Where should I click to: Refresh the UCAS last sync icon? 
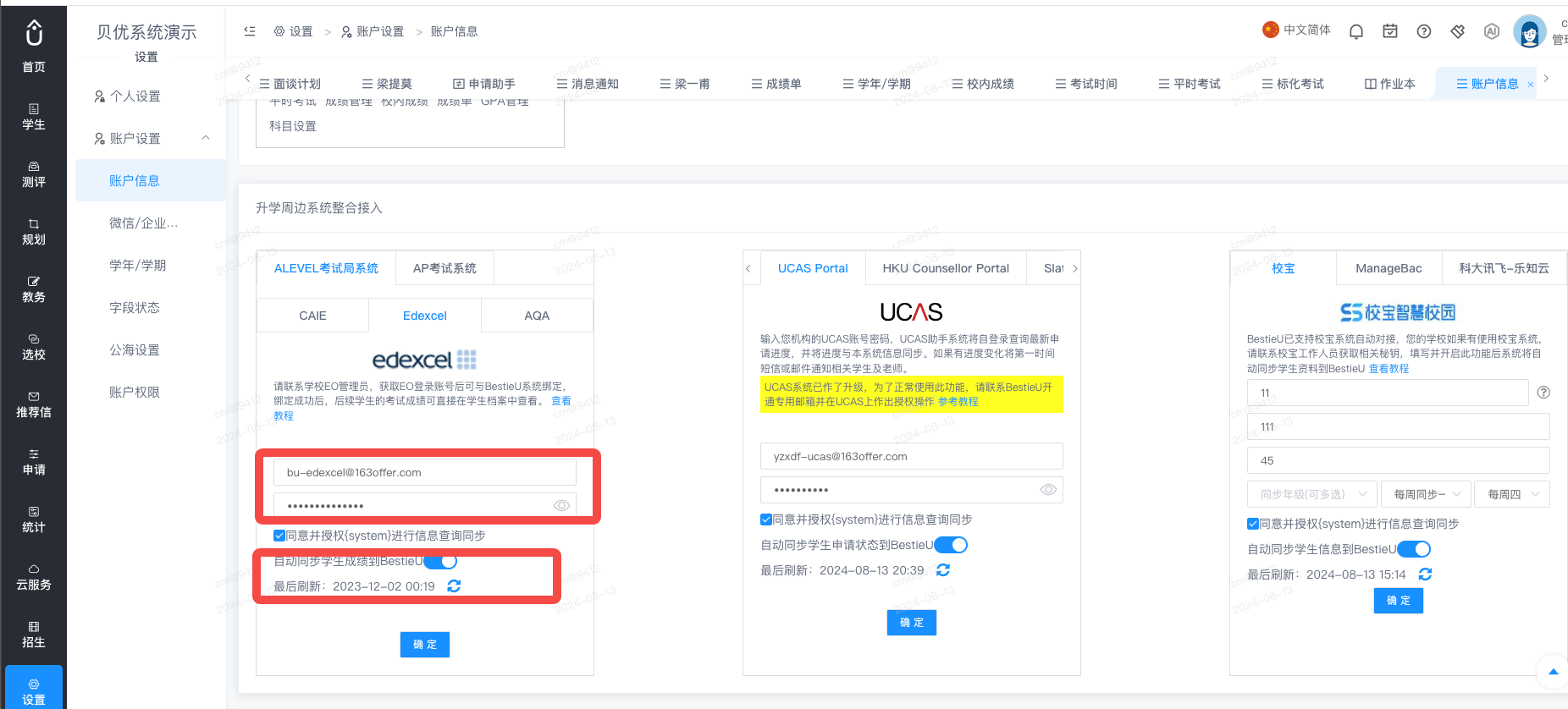pos(943,570)
